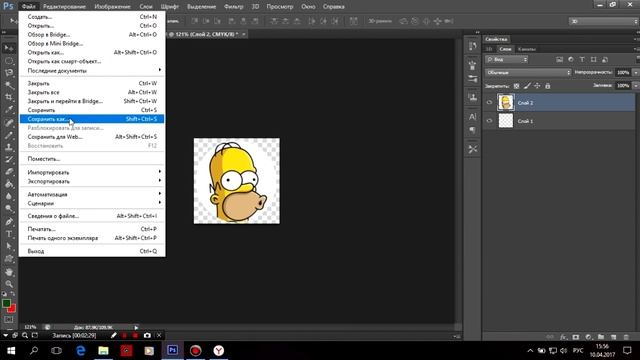Choose Поместить... menu entry
This screenshot has width=640, height=360.
coord(92,159)
